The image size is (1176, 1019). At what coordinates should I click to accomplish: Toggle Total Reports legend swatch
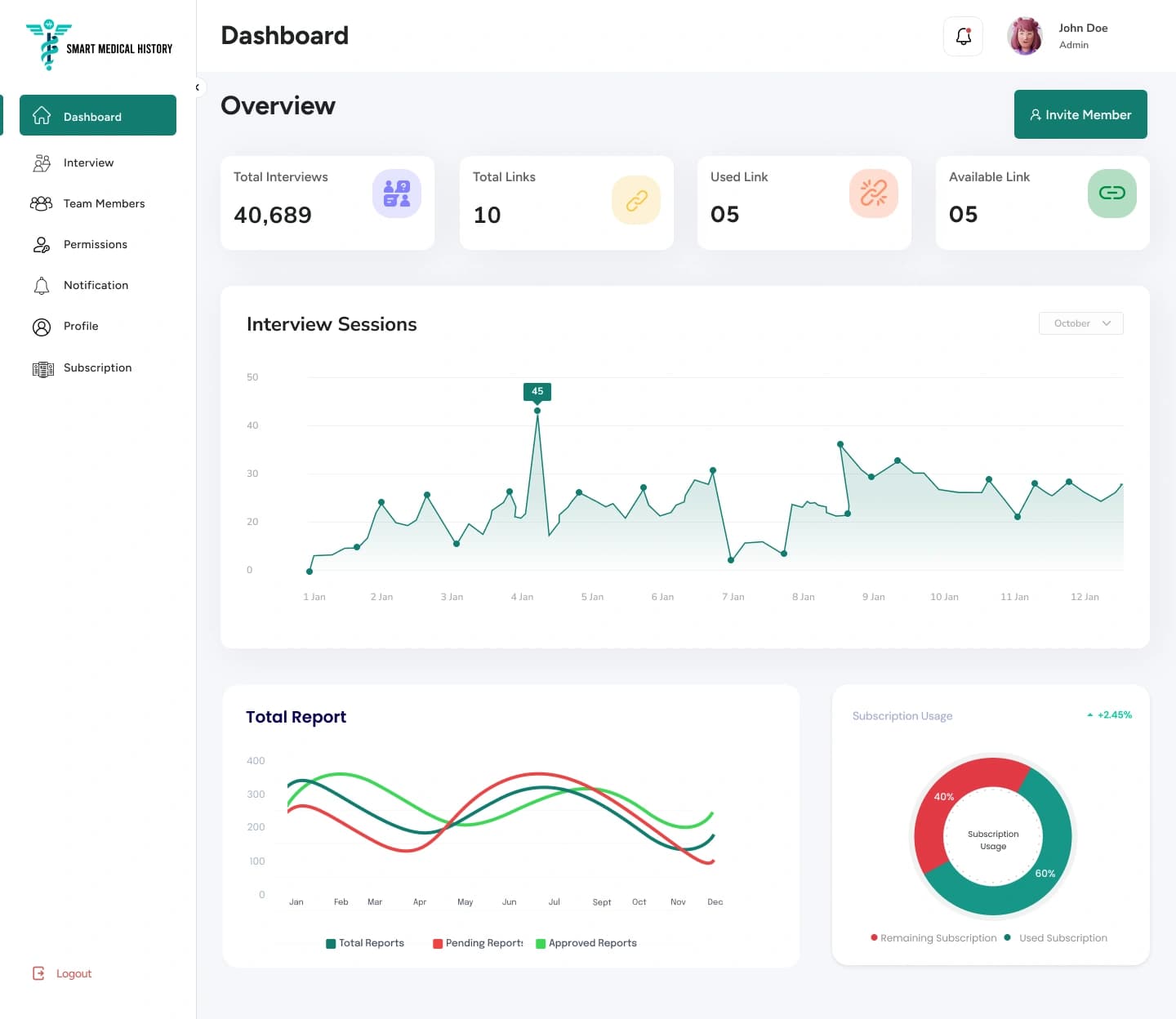(x=331, y=944)
